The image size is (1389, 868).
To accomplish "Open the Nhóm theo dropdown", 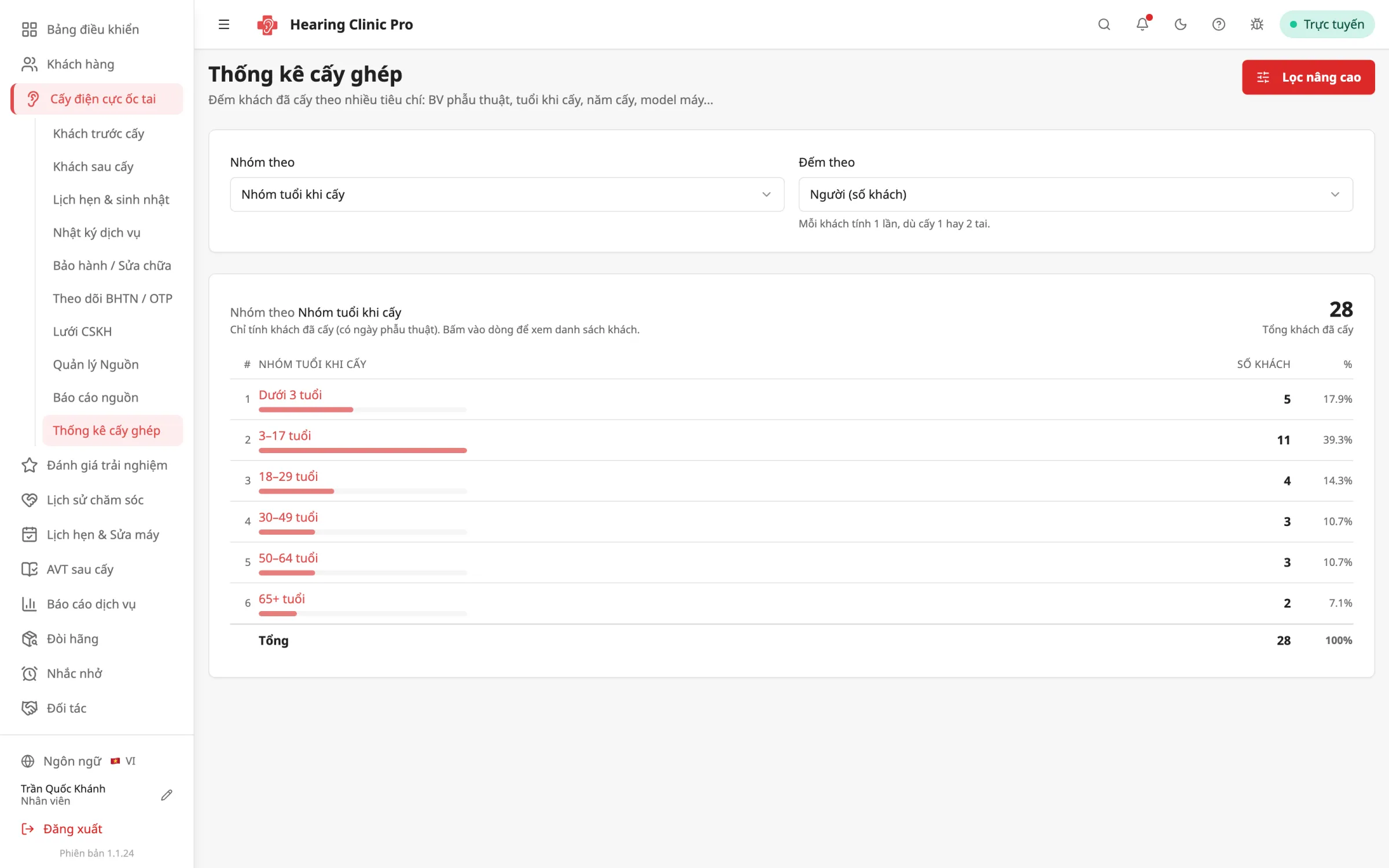I will (x=507, y=194).
